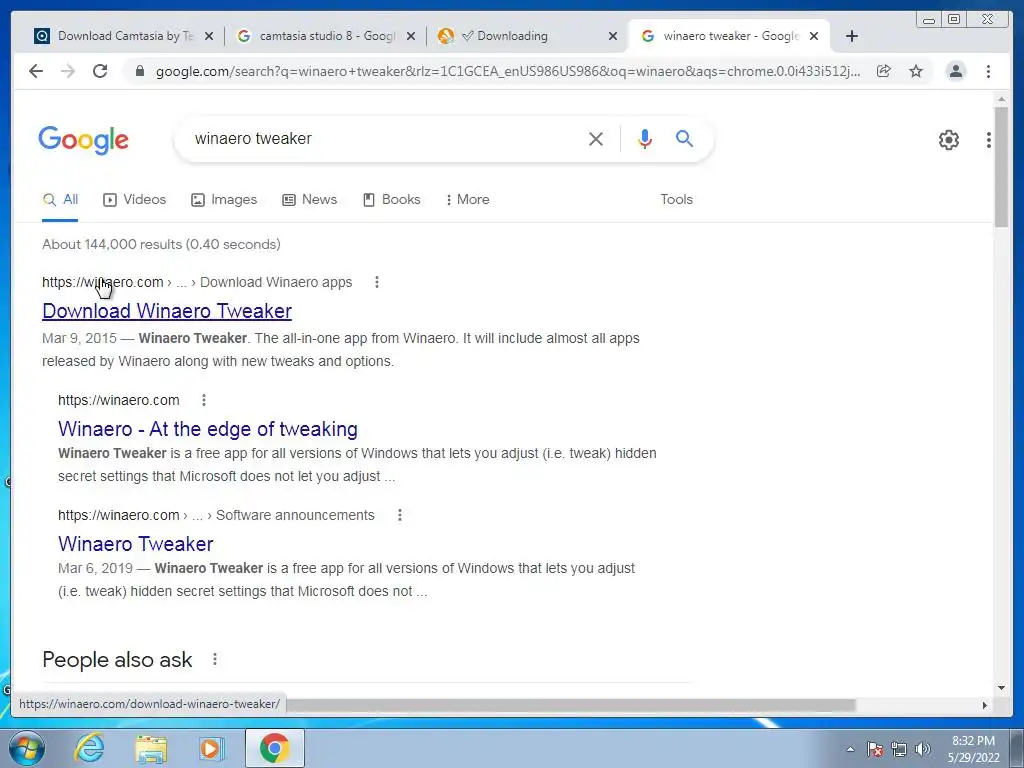
Task: Start voice search with microphone
Action: 645,138
